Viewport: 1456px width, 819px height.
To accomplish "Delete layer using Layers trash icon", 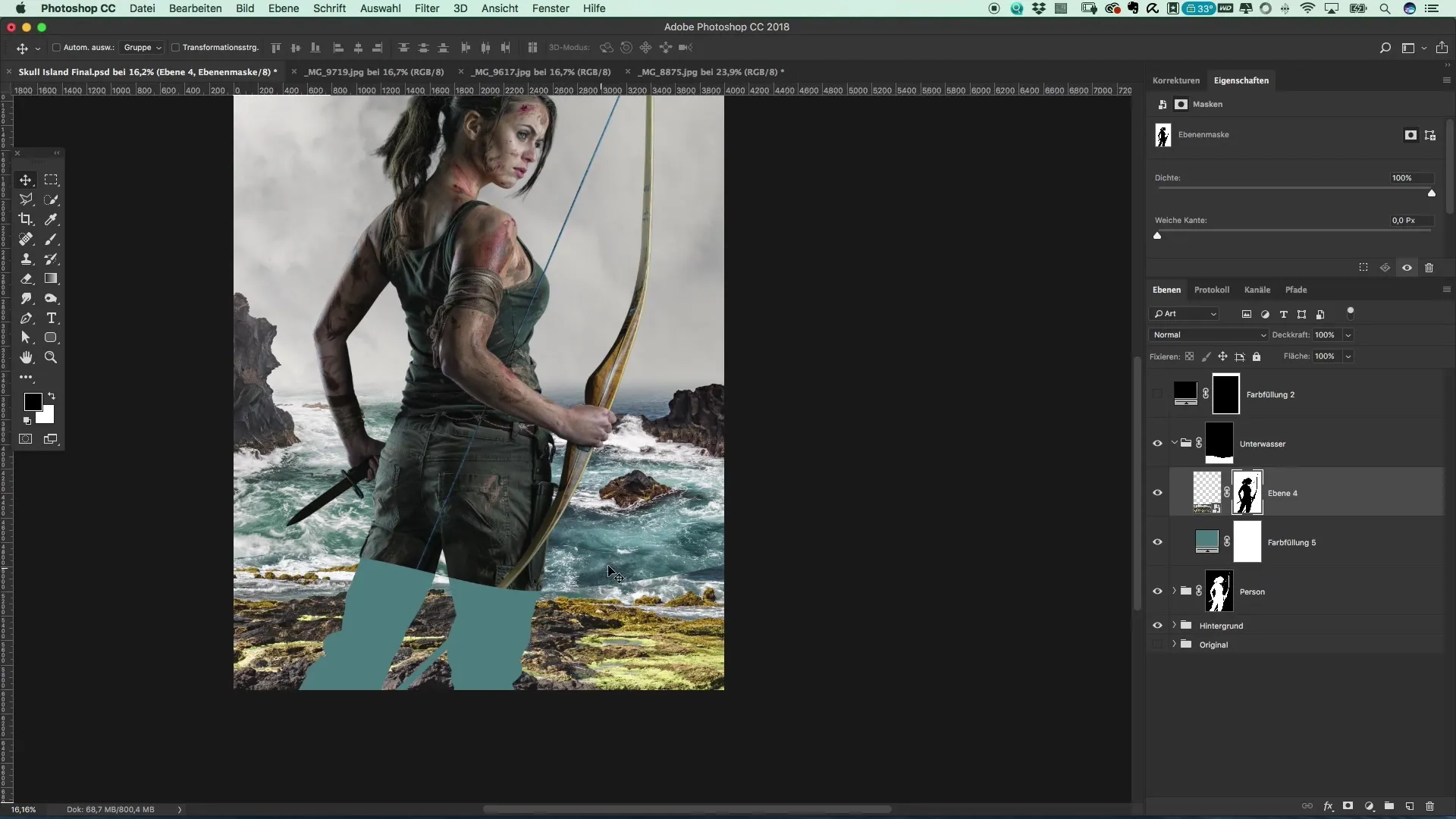I will (1429, 806).
